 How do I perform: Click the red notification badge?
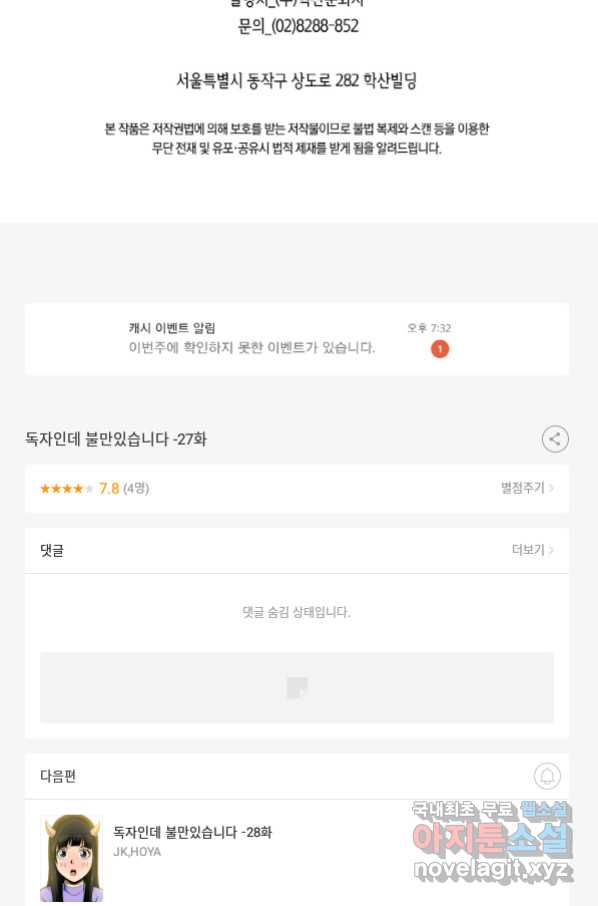pyautogui.click(x=440, y=348)
